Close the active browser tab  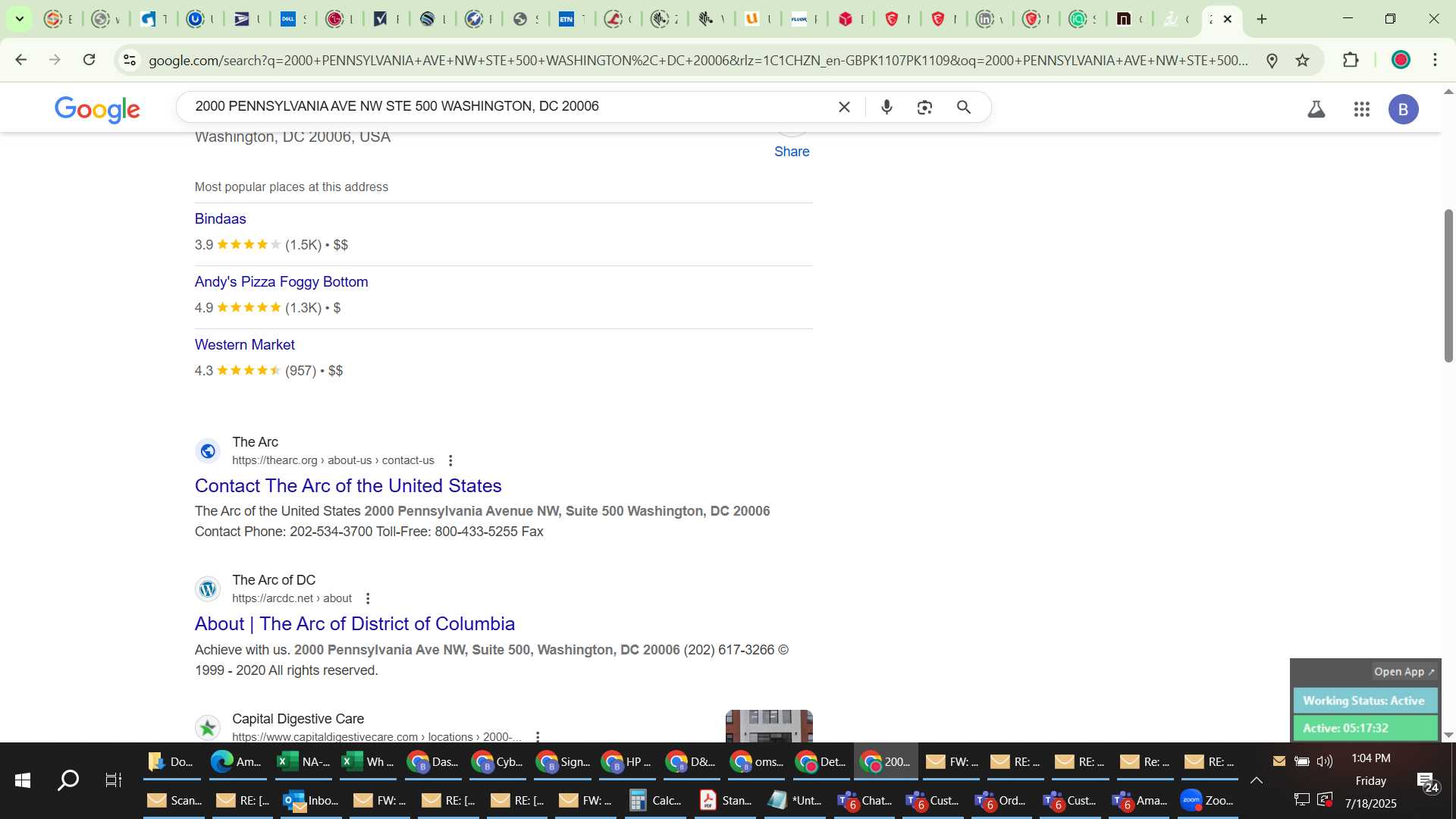[1228, 19]
